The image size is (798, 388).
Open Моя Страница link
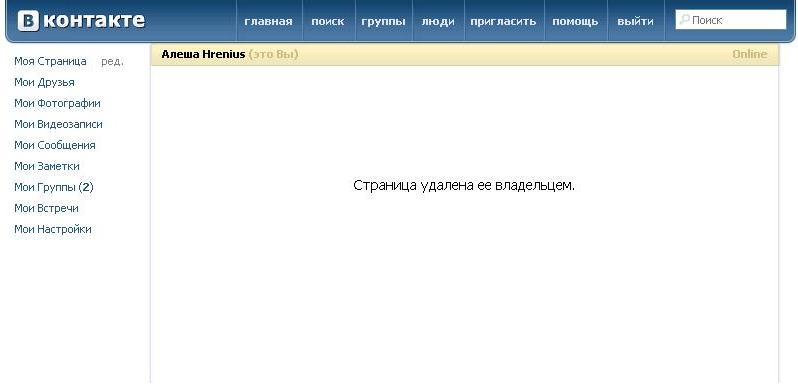point(50,62)
